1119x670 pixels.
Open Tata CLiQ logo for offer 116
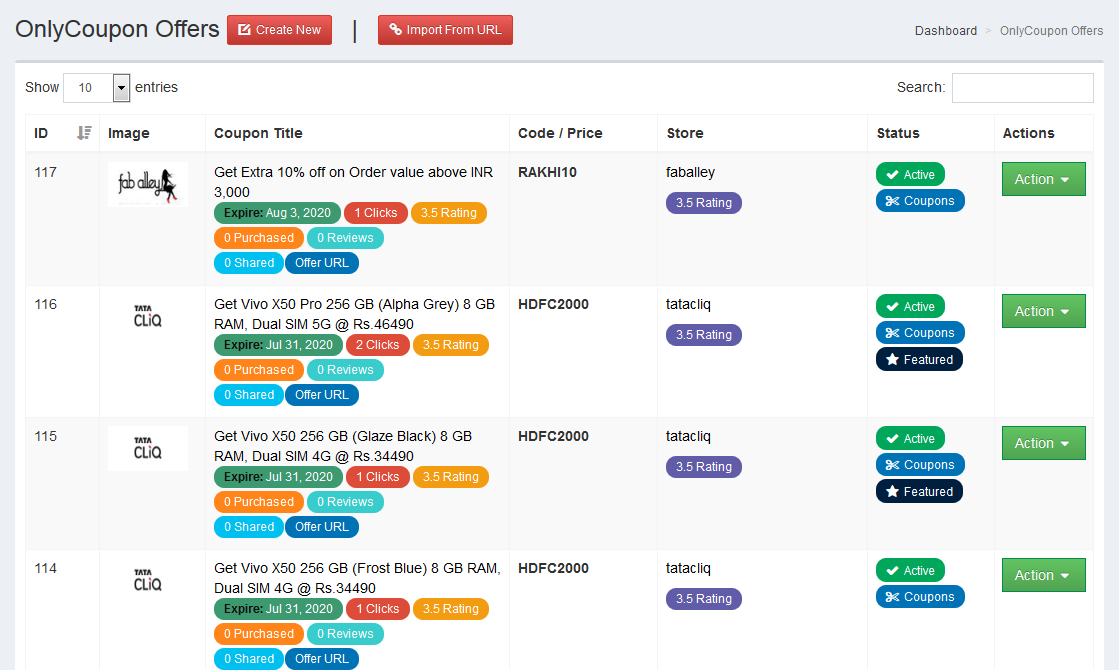pyautogui.click(x=148, y=316)
